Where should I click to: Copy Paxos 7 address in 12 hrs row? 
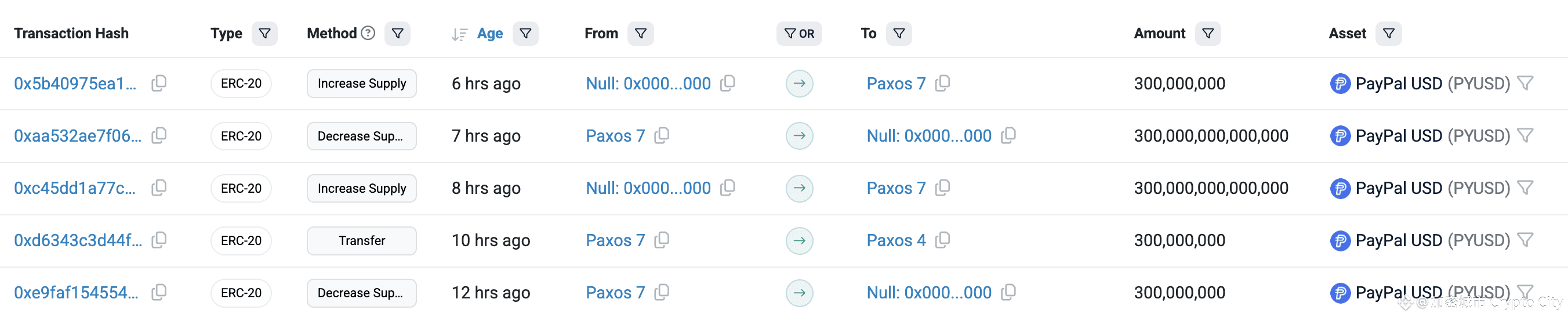[662, 293]
